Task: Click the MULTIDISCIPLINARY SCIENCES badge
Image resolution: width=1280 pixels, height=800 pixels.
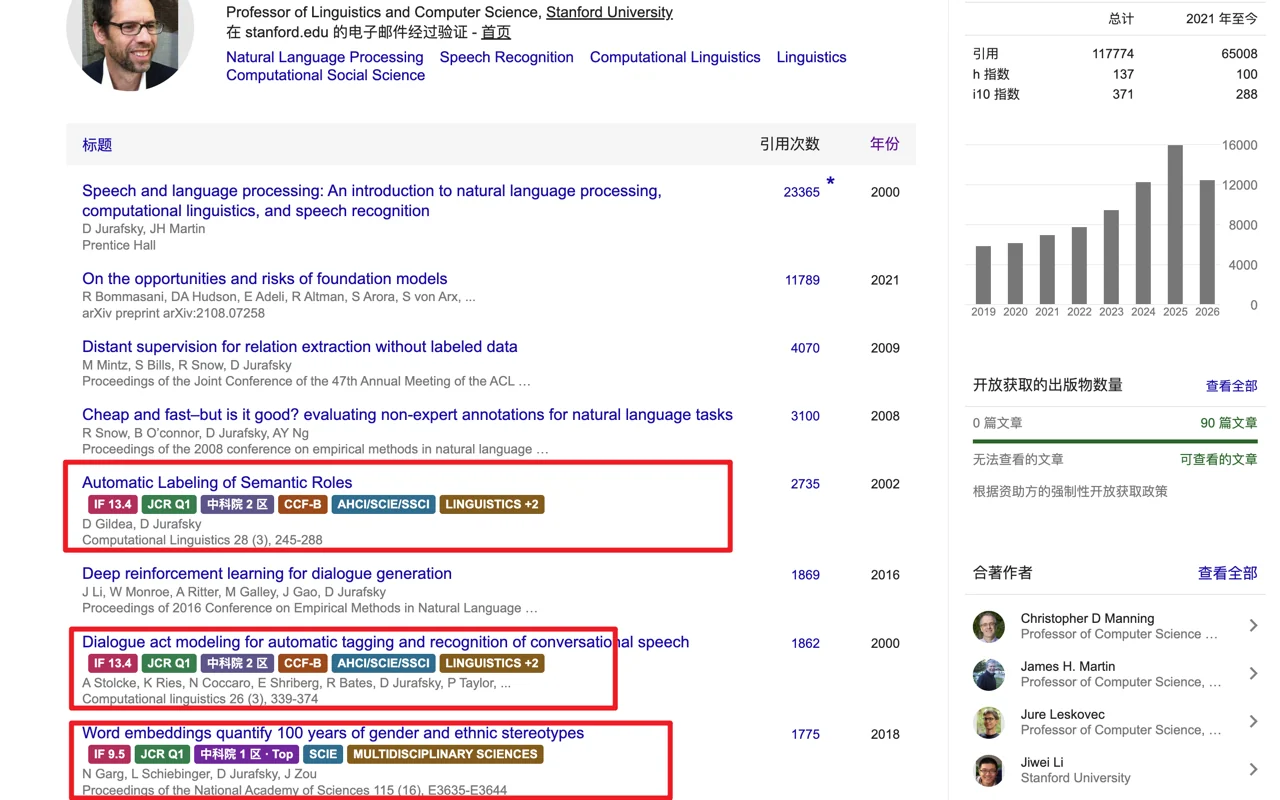Action: pyautogui.click(x=445, y=754)
